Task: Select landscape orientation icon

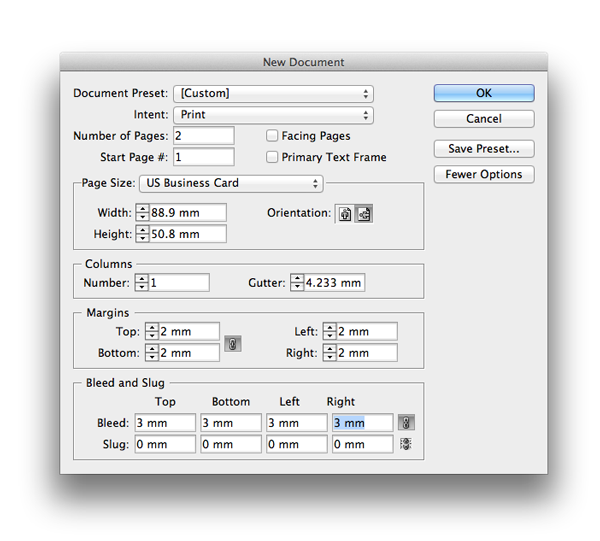Action: [364, 214]
